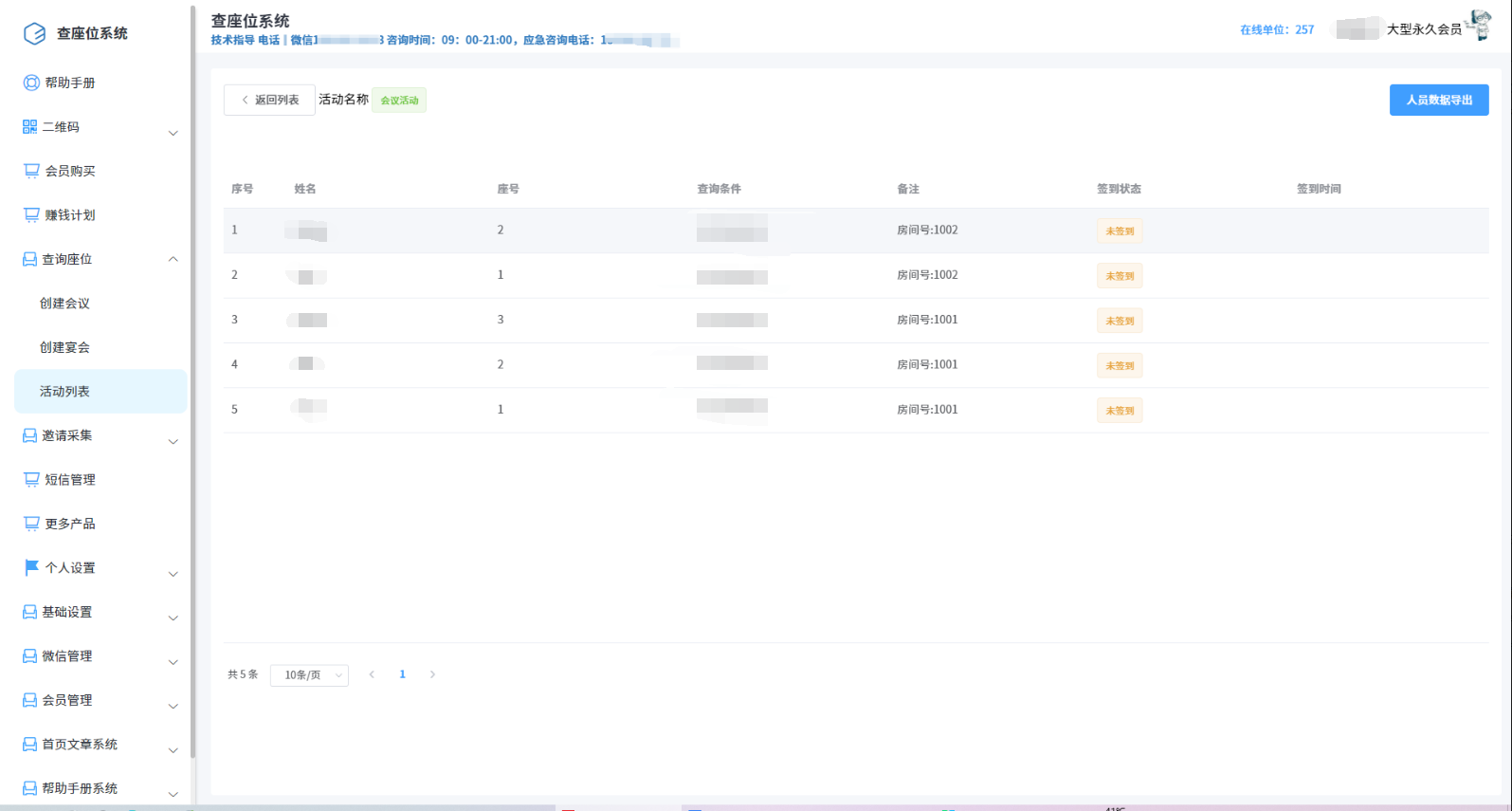This screenshot has height=811, width=1512.
Task: Collapse the 查询座位 submenu
Action: (173, 259)
